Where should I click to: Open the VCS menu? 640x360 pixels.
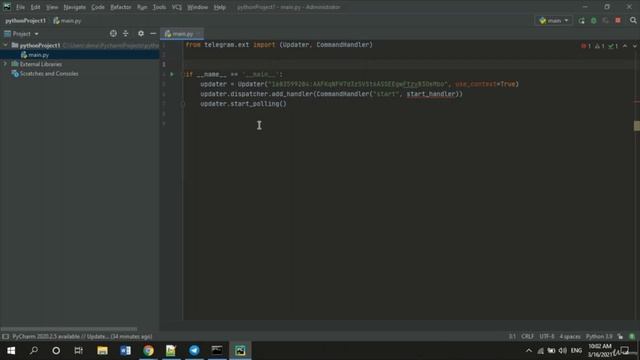[176, 7]
